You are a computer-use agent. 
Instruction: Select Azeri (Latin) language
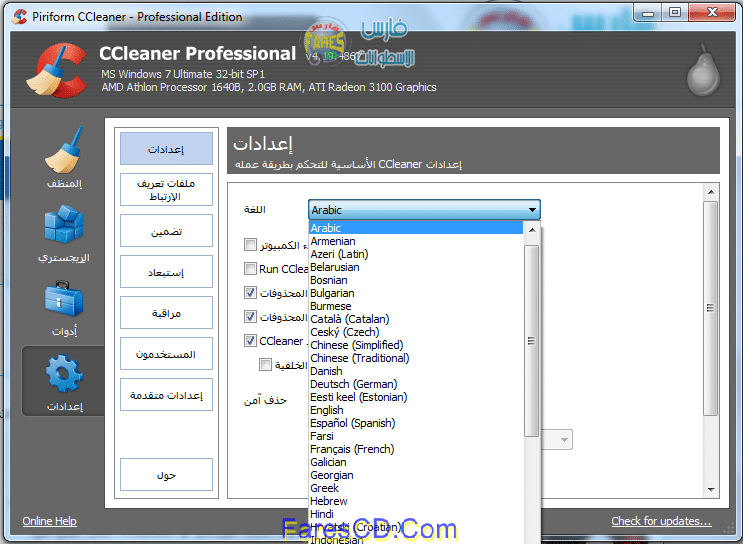416,254
